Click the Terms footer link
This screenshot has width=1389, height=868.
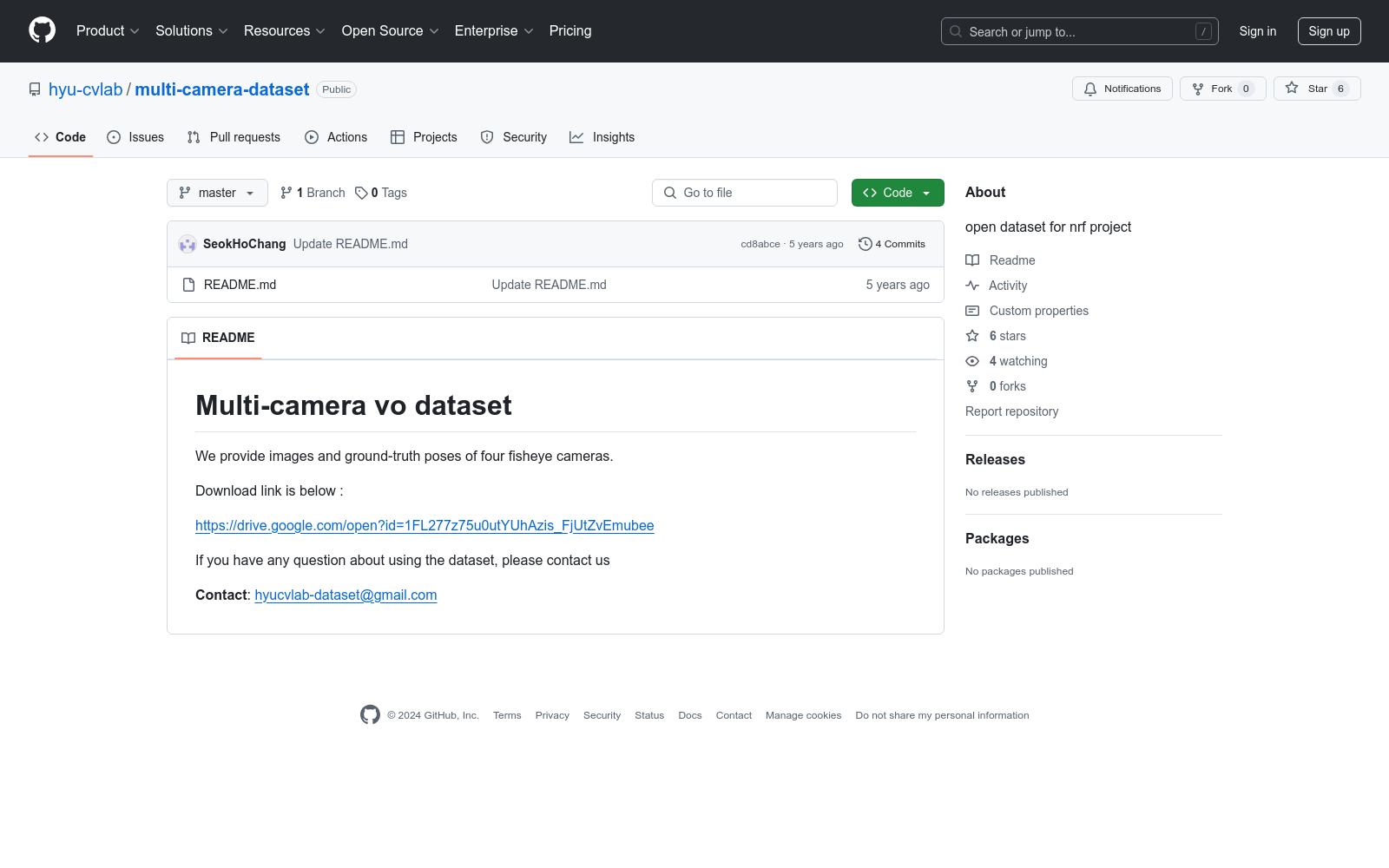tap(507, 715)
